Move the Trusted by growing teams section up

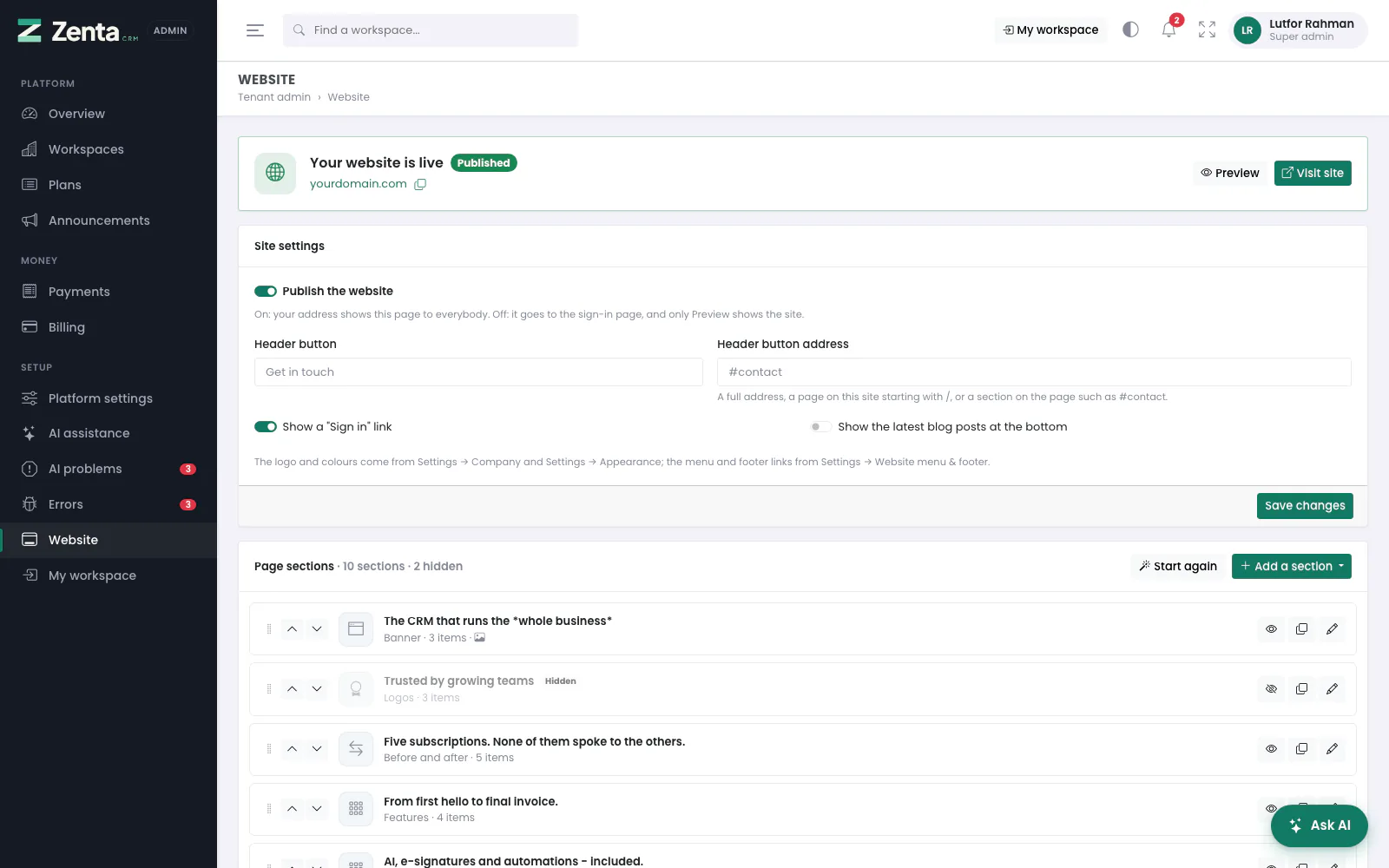coord(293,689)
